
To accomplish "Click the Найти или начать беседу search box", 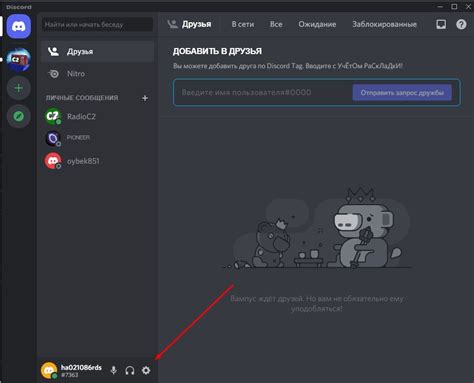I will 97,25.
